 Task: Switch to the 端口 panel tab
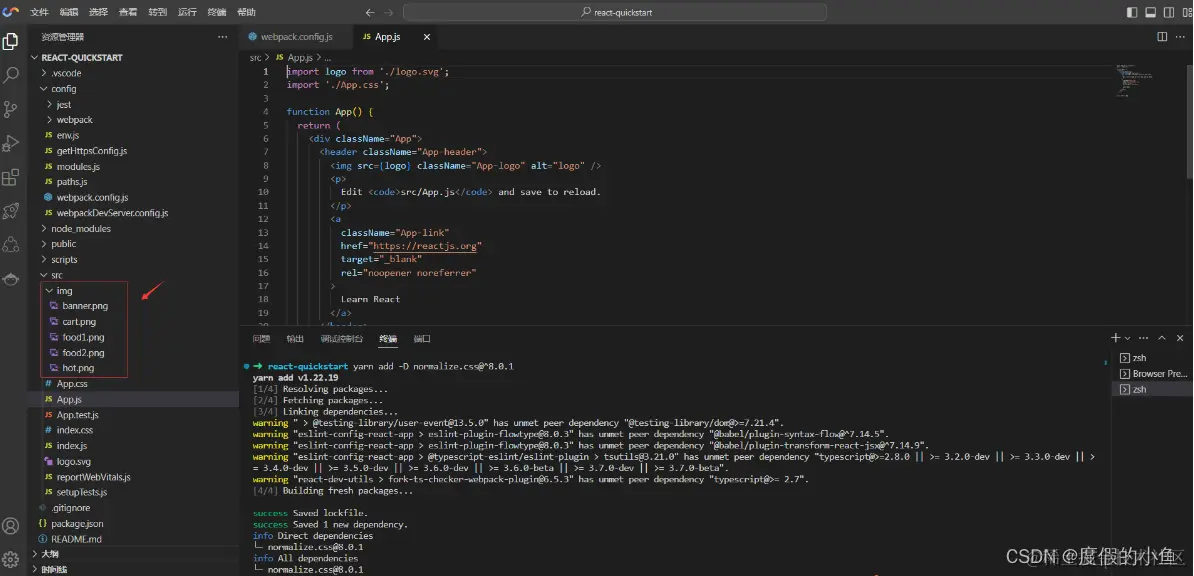pyautogui.click(x=422, y=338)
